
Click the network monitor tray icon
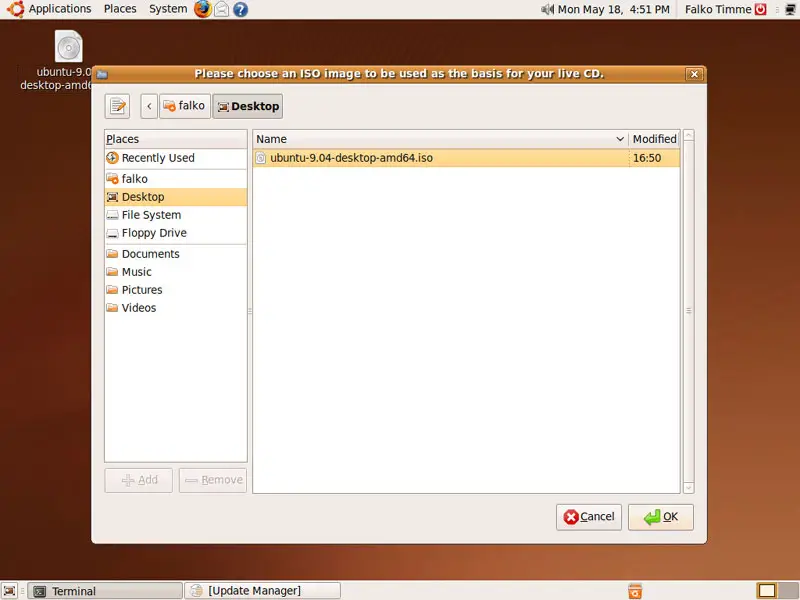tap(790, 9)
